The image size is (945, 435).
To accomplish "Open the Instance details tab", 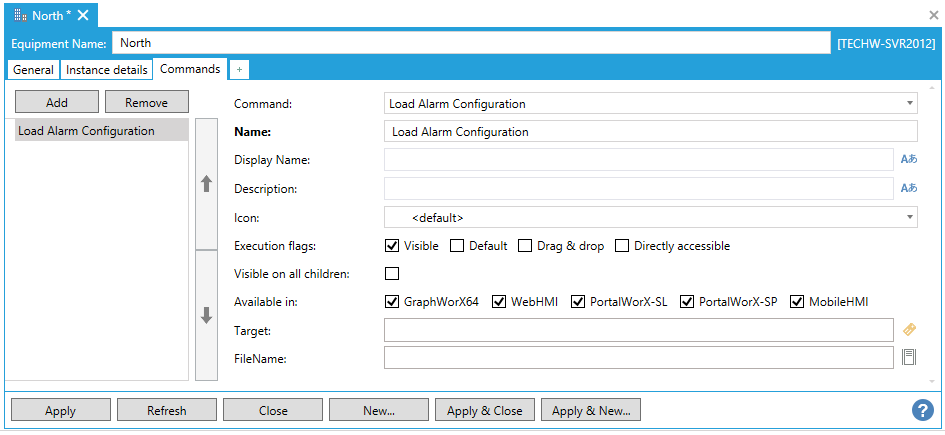I will click(107, 70).
